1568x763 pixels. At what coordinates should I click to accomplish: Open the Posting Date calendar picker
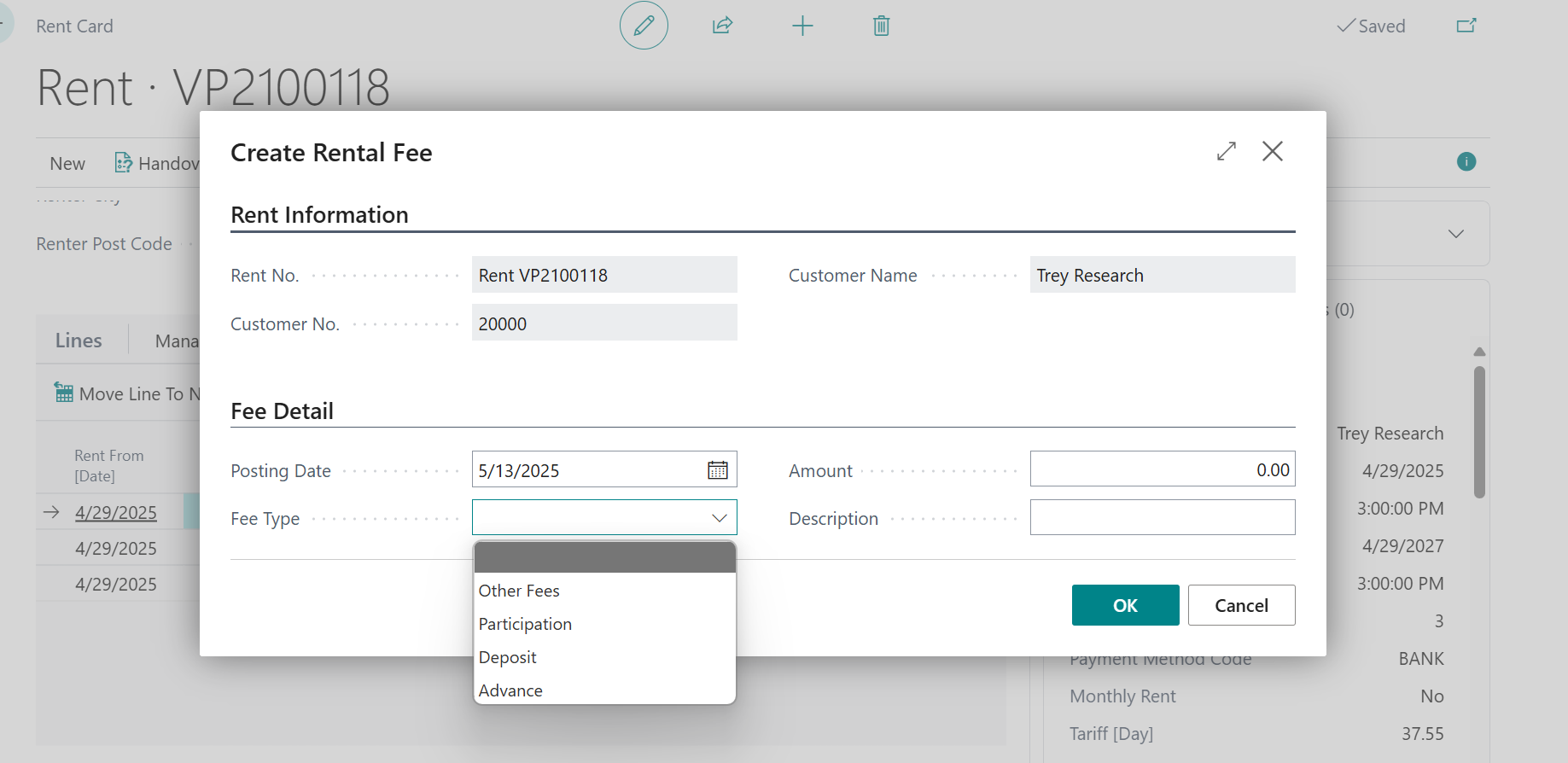(x=718, y=470)
